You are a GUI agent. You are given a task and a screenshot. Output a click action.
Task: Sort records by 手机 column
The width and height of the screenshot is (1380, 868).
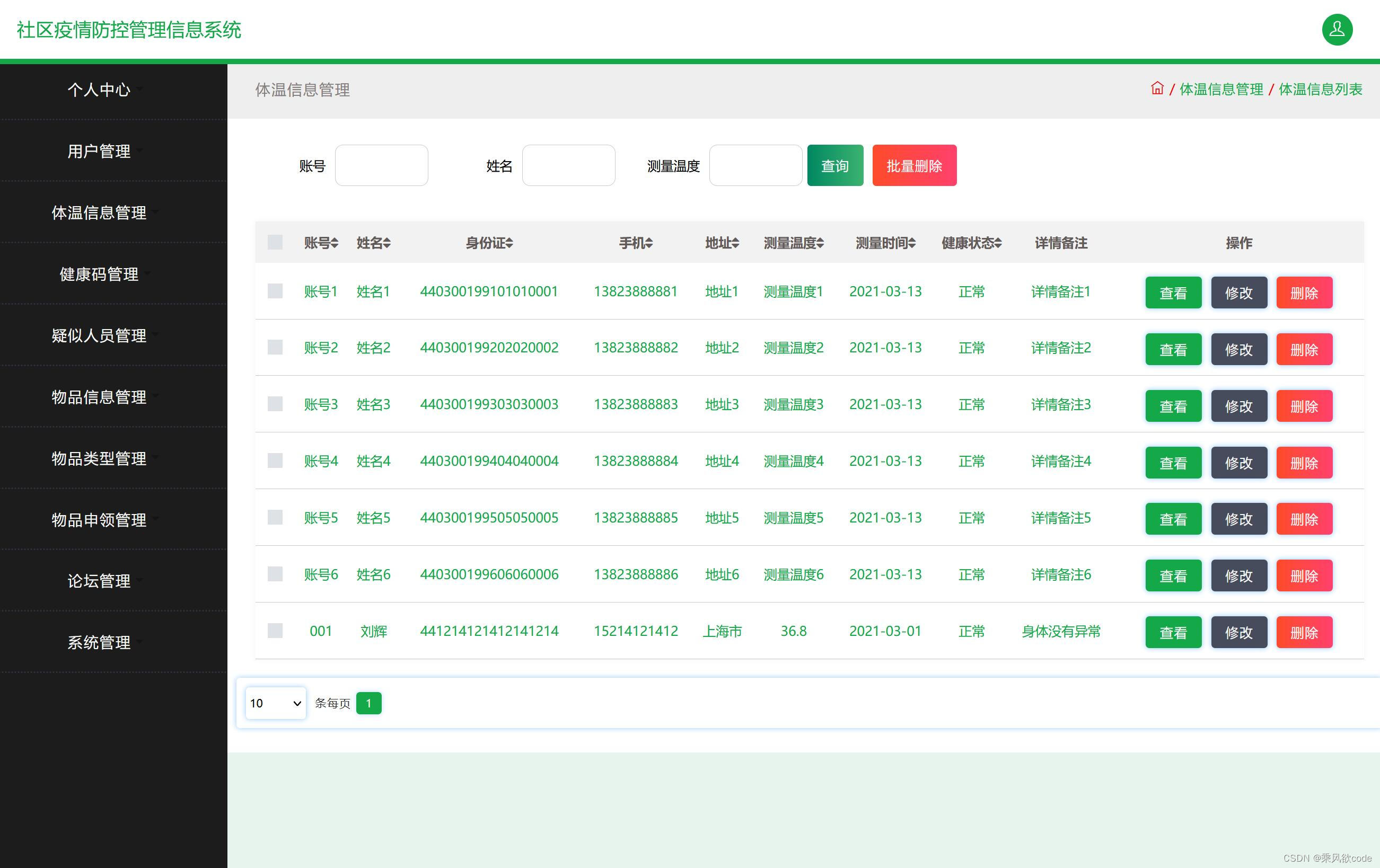(636, 242)
